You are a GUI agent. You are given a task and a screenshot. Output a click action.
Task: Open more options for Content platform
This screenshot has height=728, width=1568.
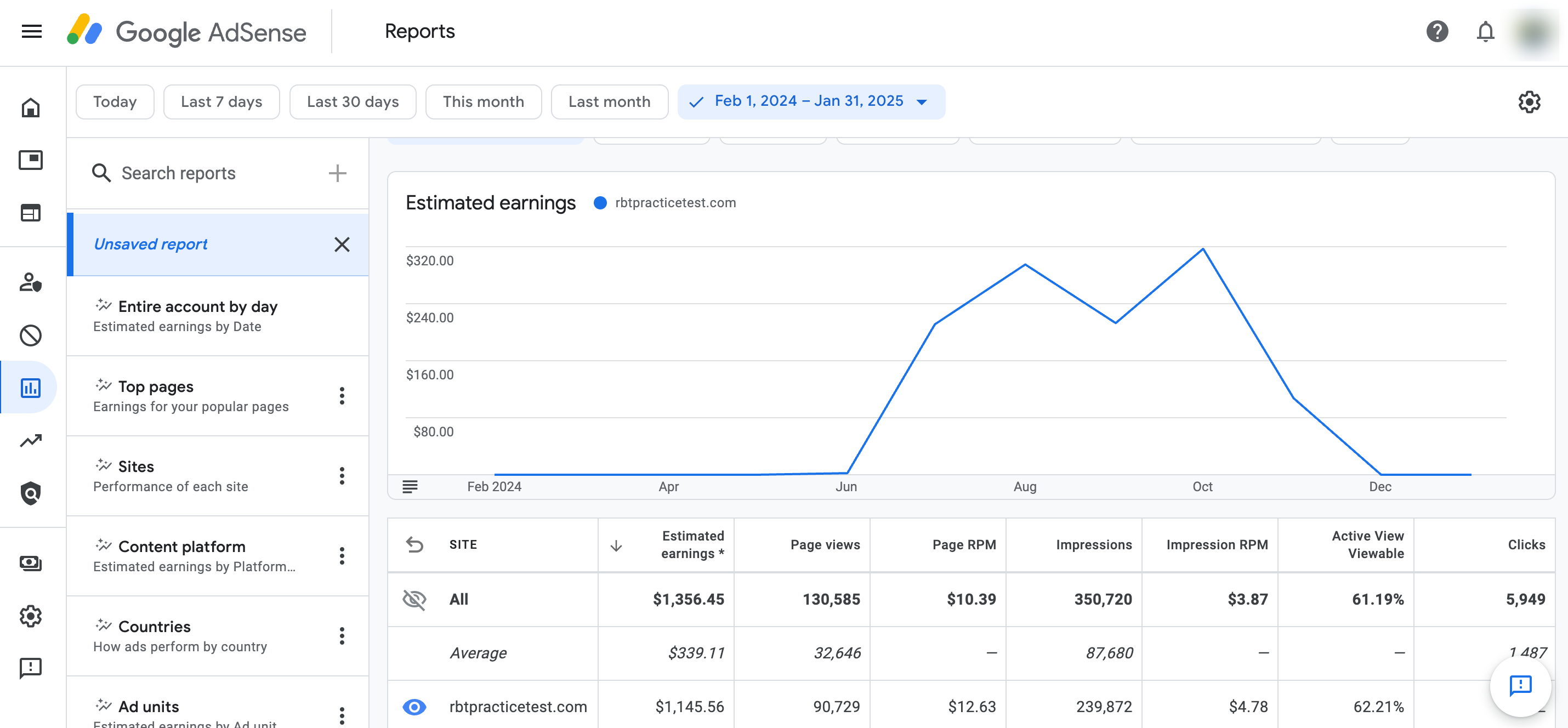tap(342, 556)
